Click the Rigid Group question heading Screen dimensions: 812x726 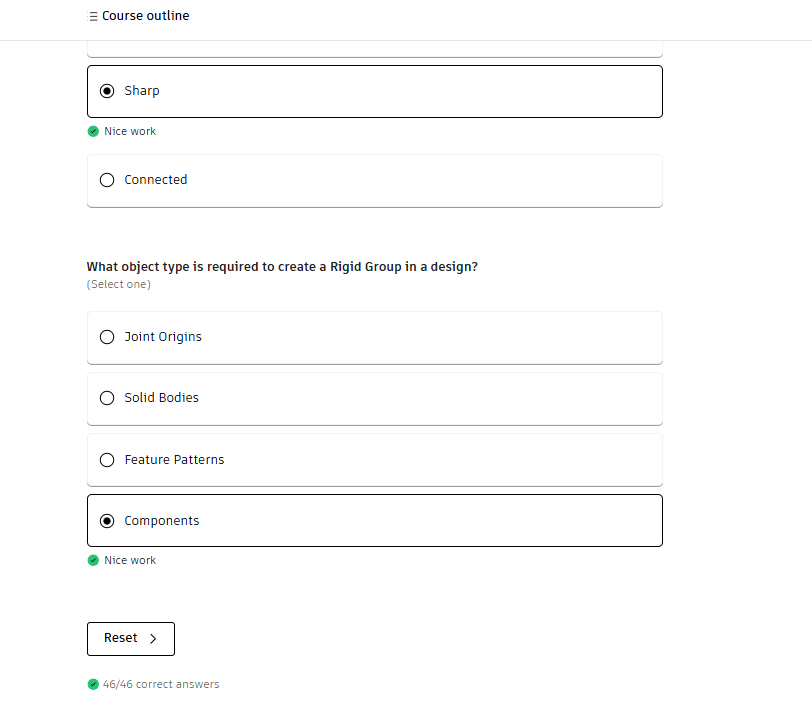pyautogui.click(x=282, y=267)
